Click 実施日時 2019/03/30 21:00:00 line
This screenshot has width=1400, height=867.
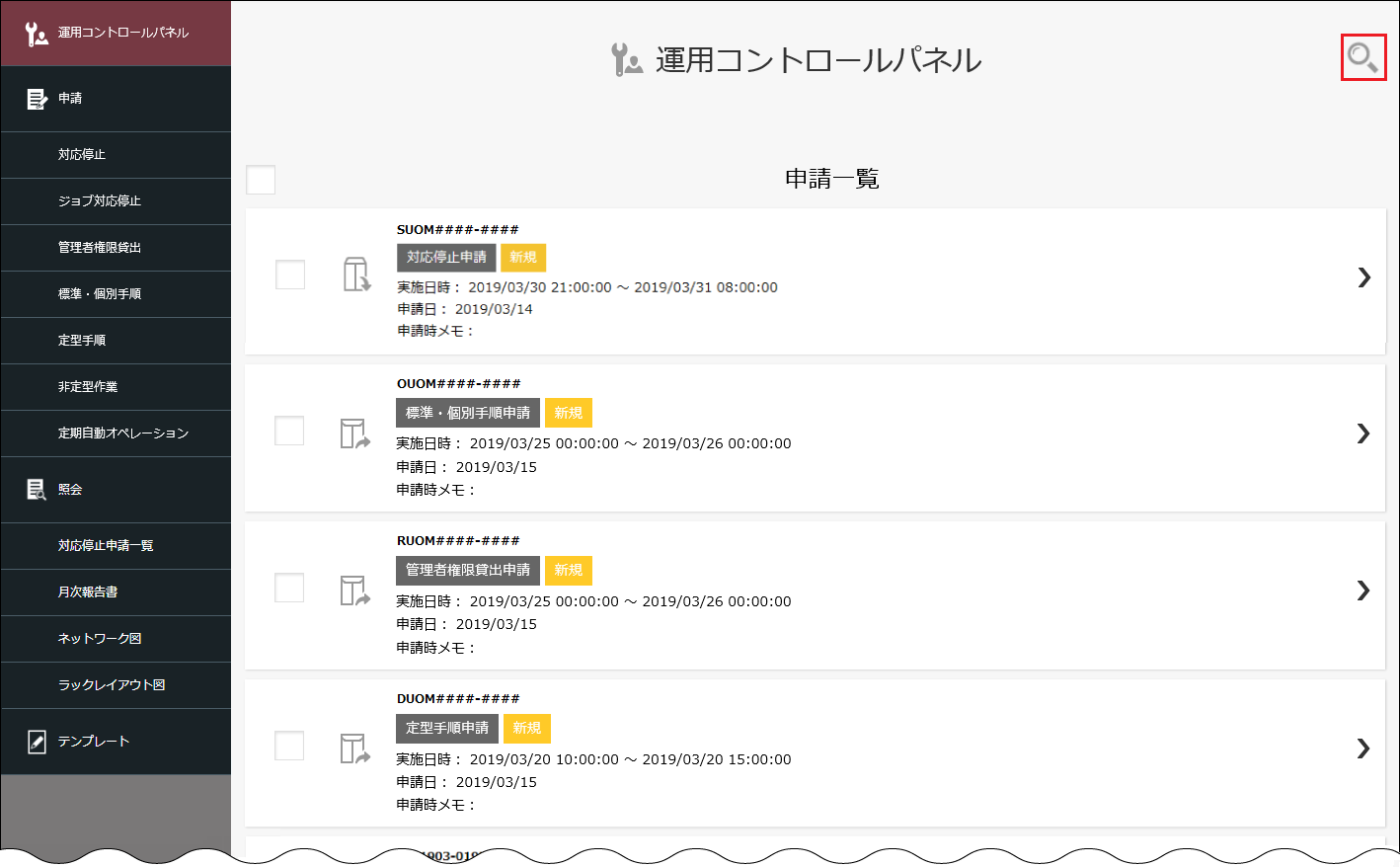click(587, 287)
